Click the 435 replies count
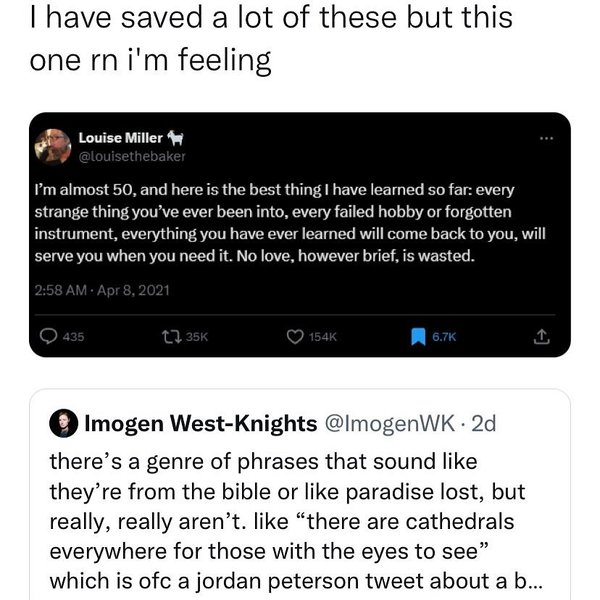The height and width of the screenshot is (600, 600). 72,338
